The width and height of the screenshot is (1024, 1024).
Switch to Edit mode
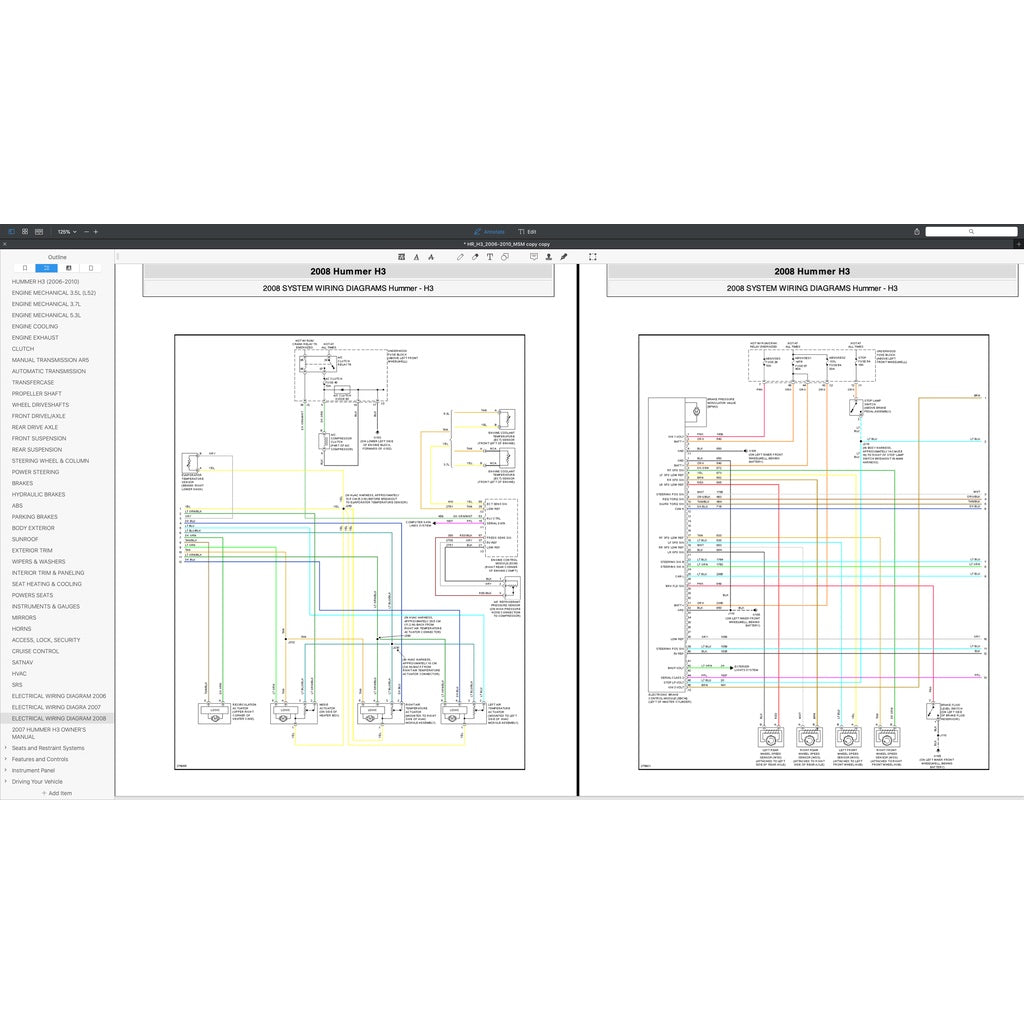click(527, 231)
